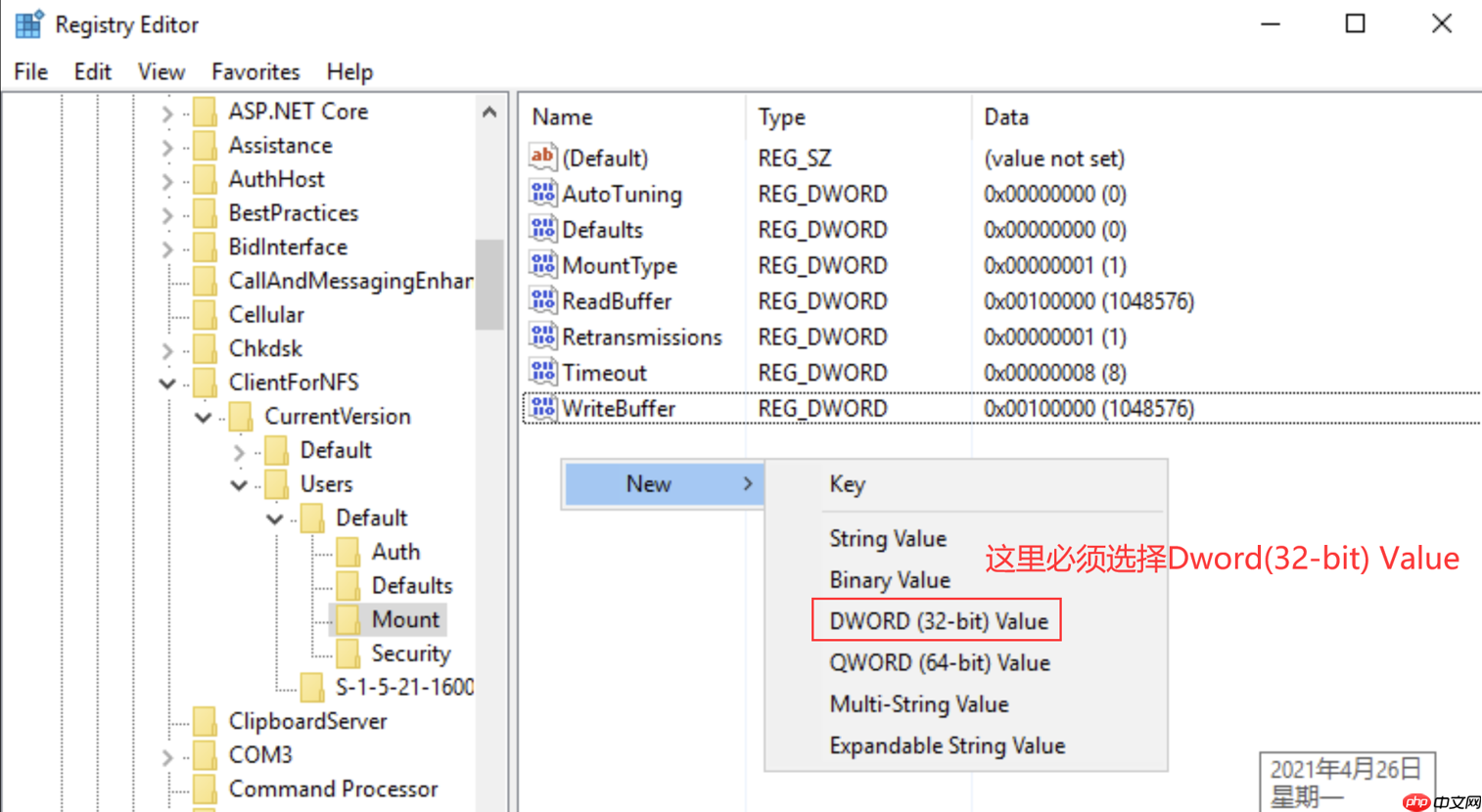This screenshot has height=812, width=1482.
Task: Click the Security folder icon
Action: 348,654
